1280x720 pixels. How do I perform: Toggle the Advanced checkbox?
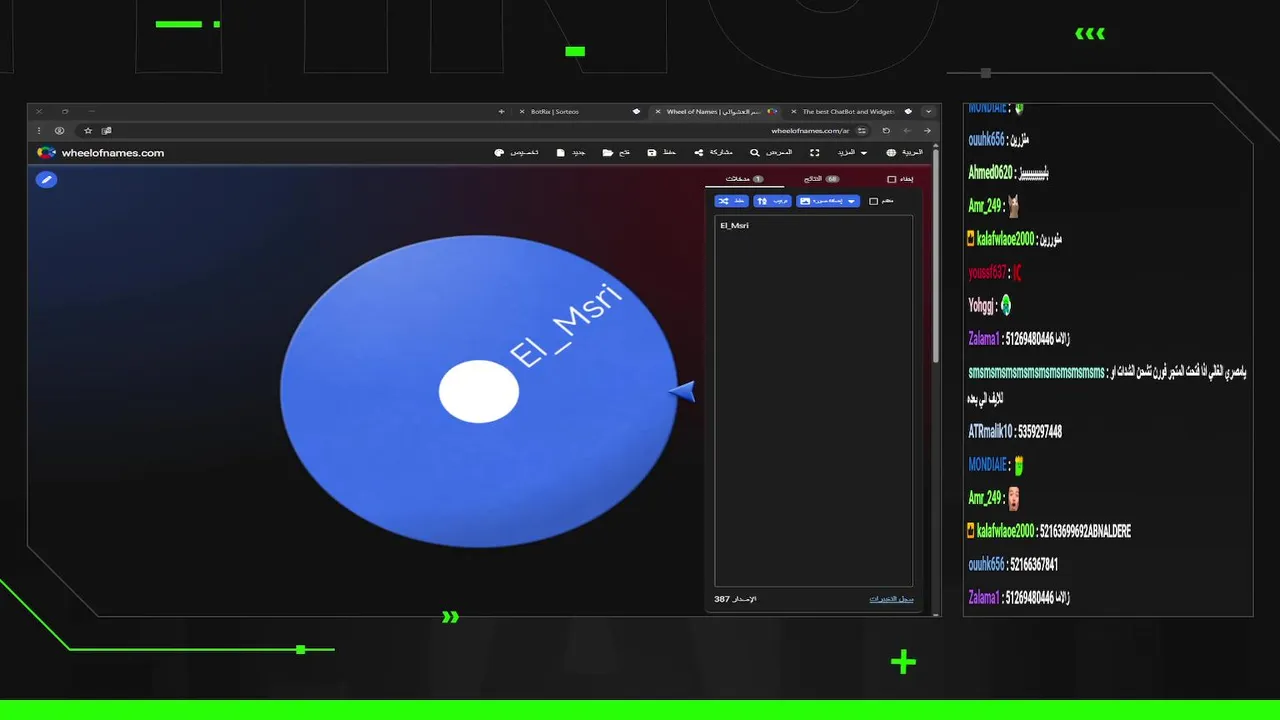click(873, 201)
